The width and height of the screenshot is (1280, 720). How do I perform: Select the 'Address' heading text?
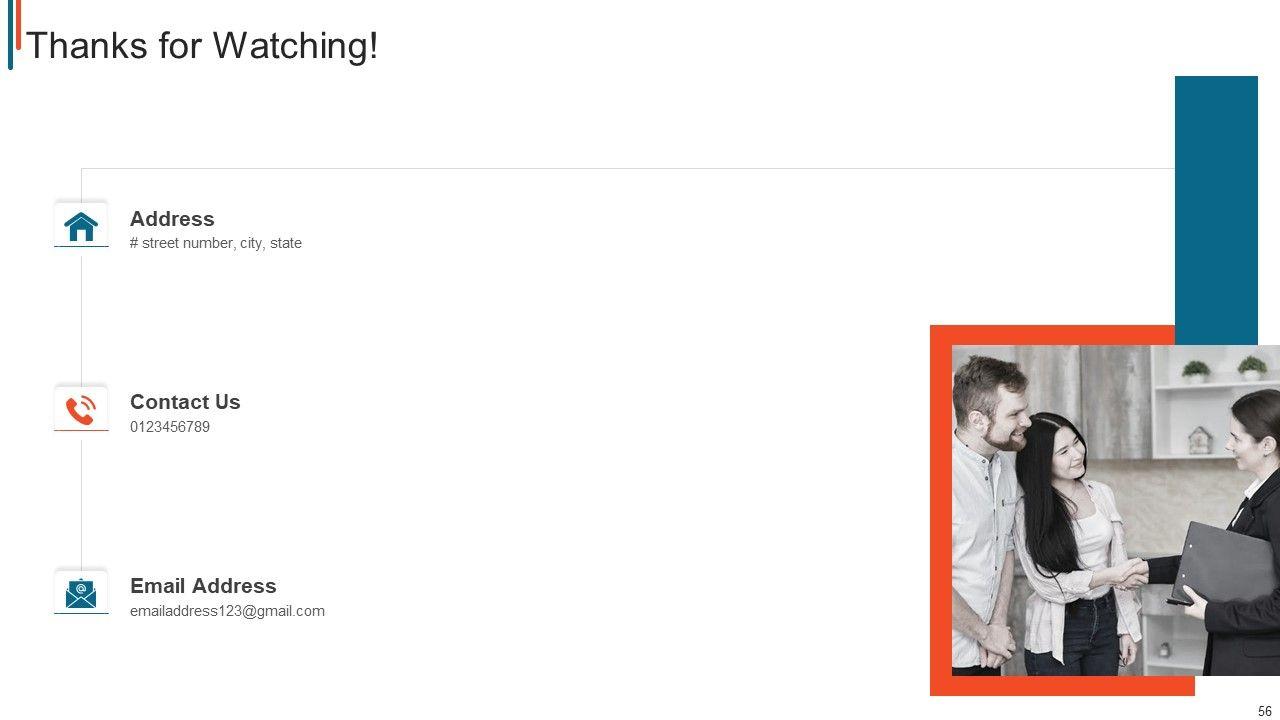coord(172,219)
